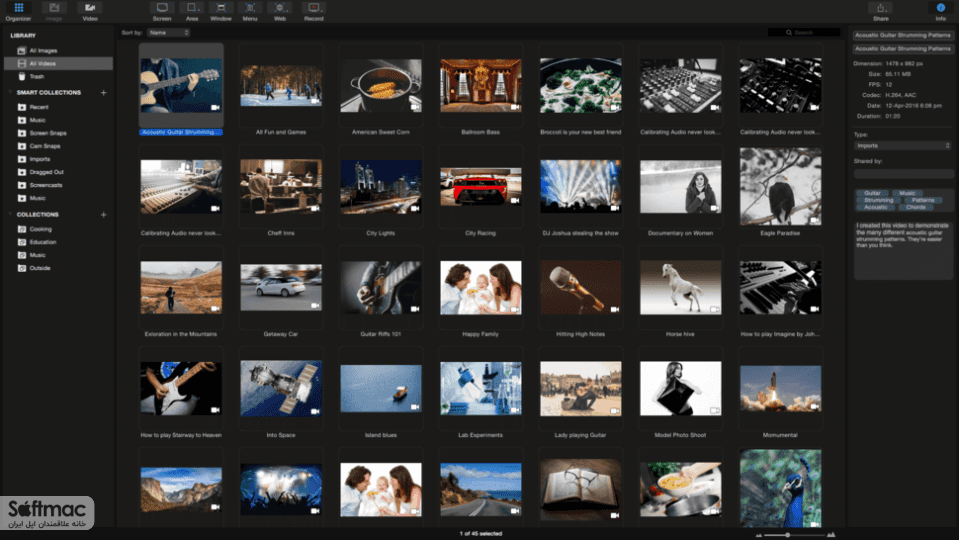Click the Search field
The image size is (959, 540).
(804, 32)
